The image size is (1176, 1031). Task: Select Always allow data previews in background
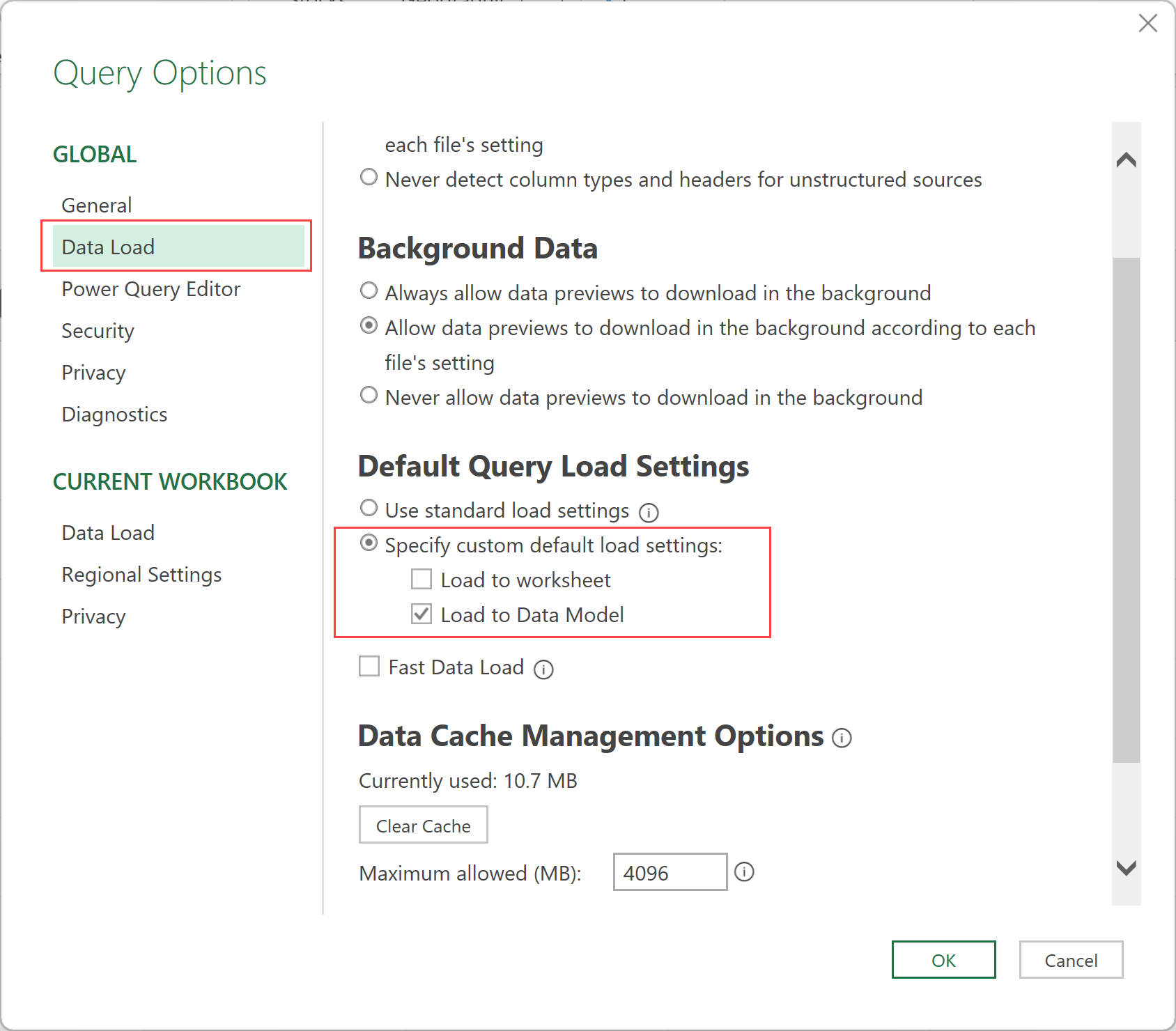pos(369,291)
